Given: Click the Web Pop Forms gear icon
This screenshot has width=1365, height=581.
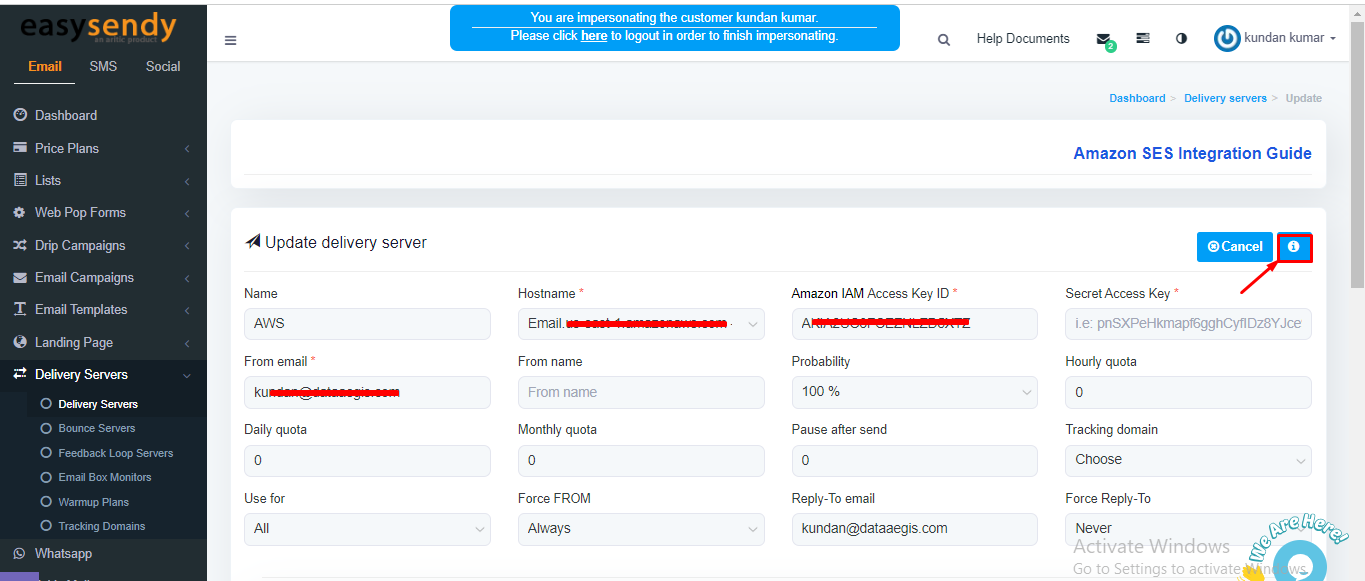Looking at the screenshot, I should (20, 213).
